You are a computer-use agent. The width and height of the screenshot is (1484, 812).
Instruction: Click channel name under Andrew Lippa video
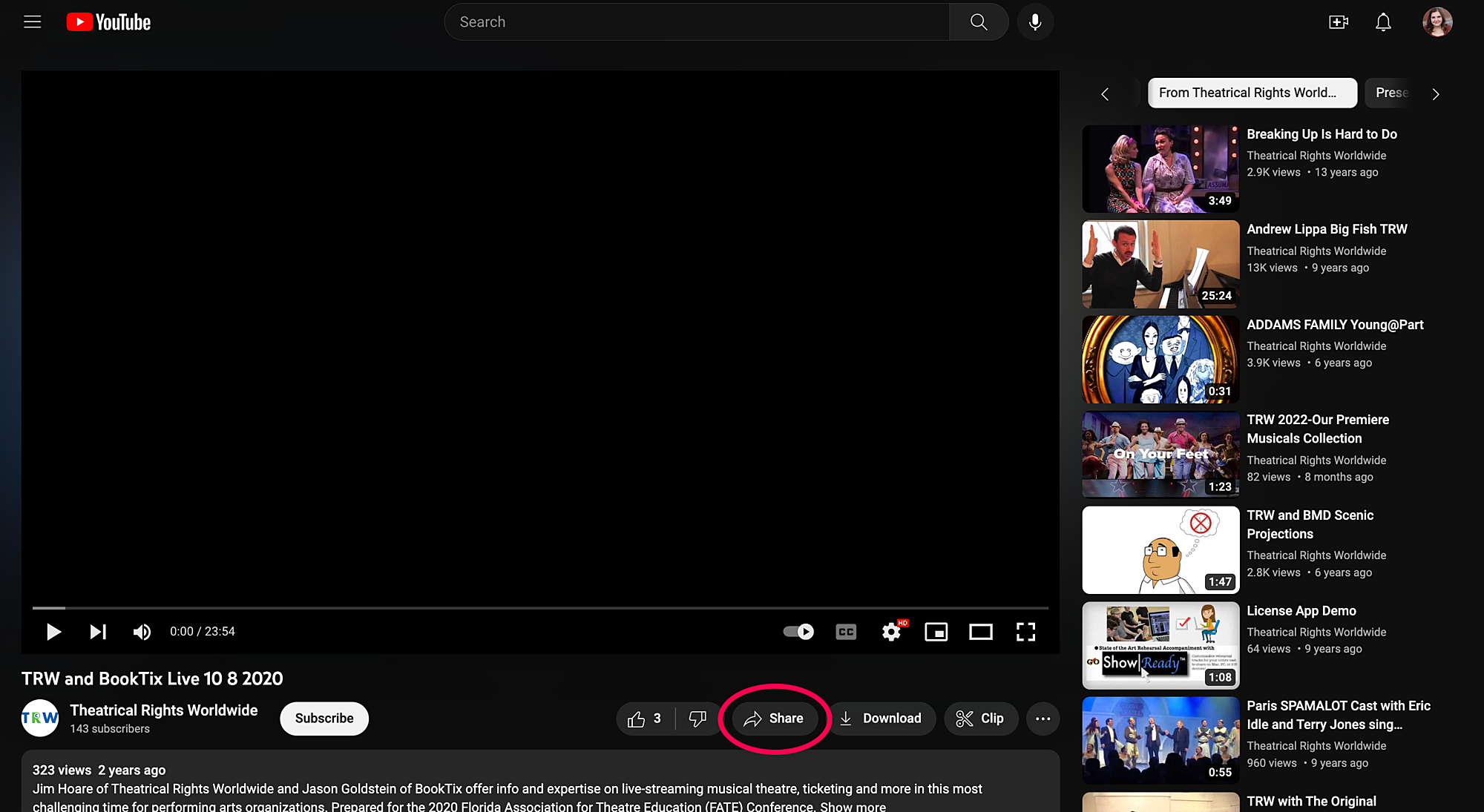pyautogui.click(x=1316, y=251)
